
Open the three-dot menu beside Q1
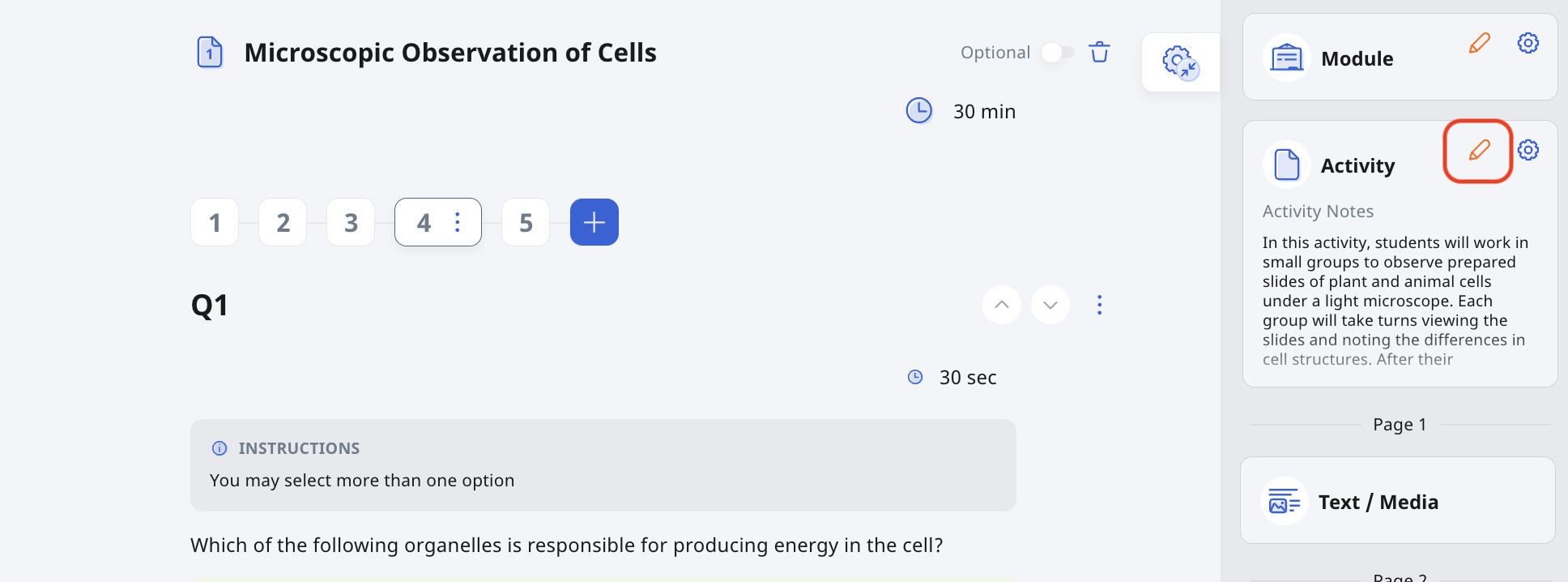point(1099,305)
